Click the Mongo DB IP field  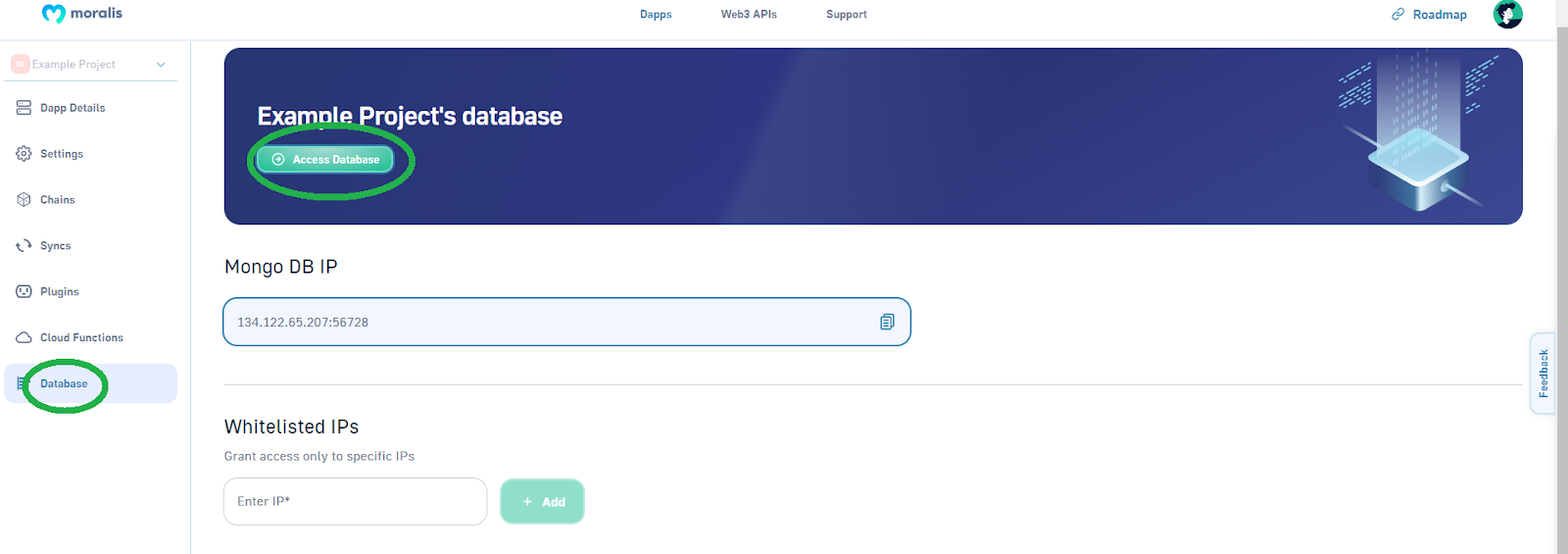point(566,322)
